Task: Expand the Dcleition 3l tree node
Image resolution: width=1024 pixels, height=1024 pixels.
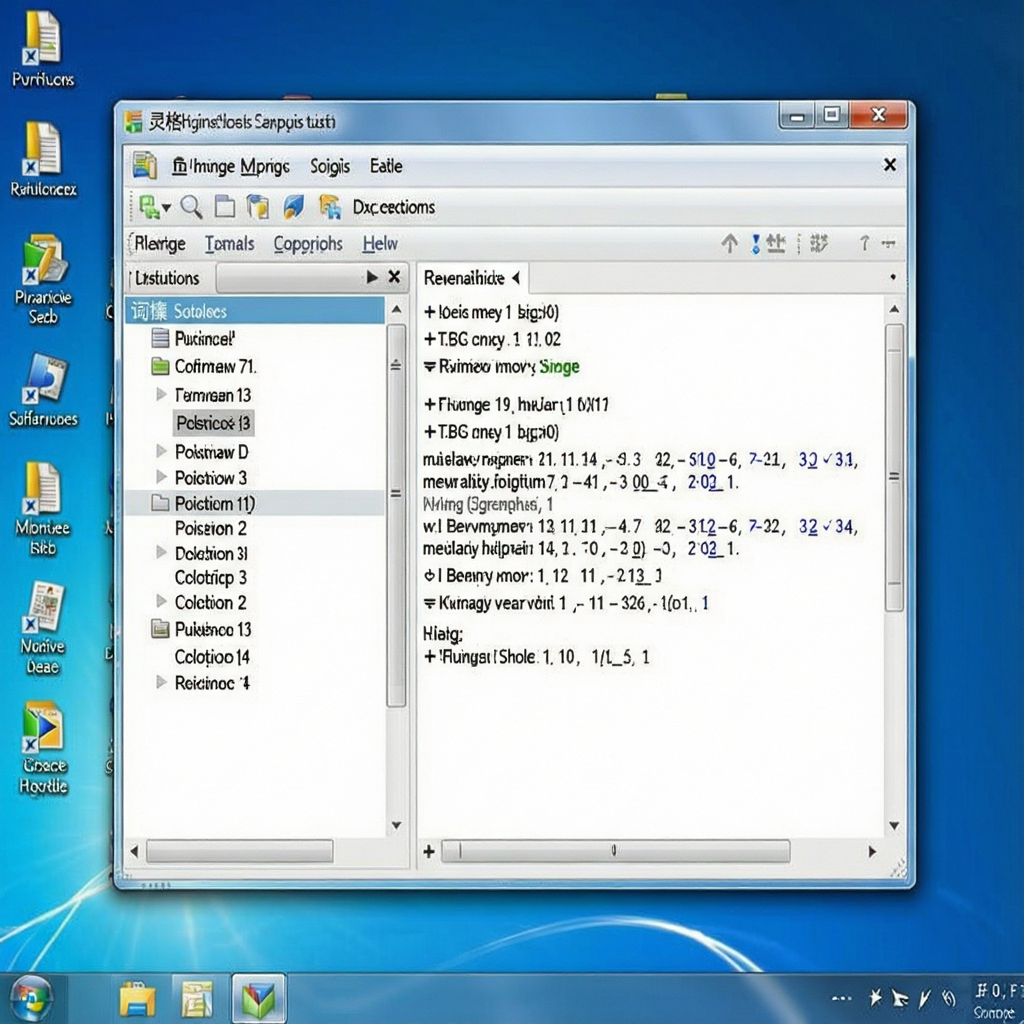Action: pyautogui.click(x=161, y=552)
